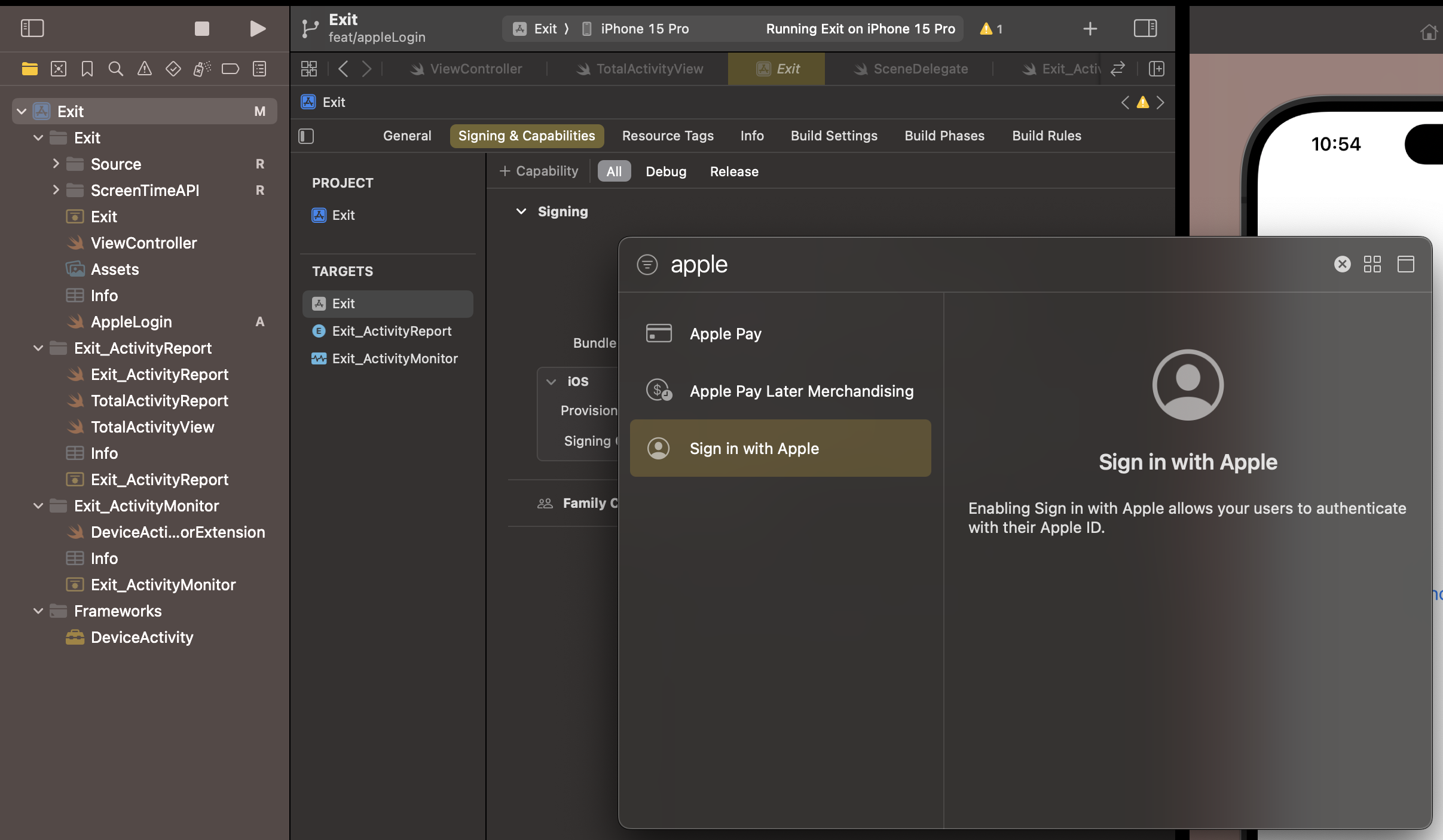The image size is (1443, 840).
Task: Click the Stop button in toolbar
Action: tap(202, 28)
